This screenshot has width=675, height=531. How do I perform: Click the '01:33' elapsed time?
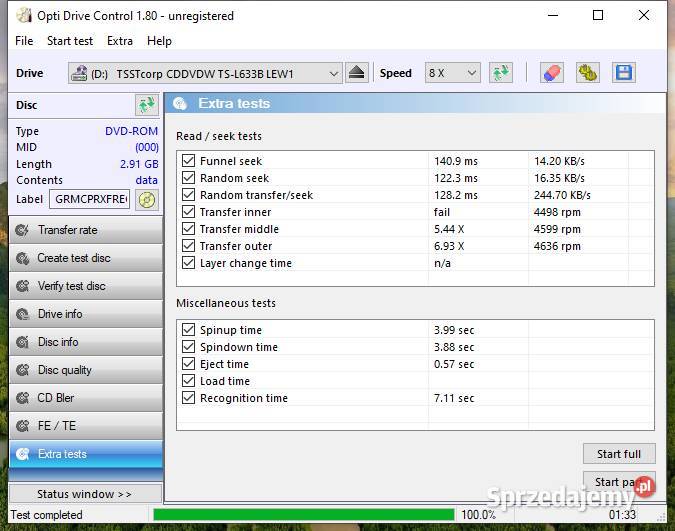pos(622,515)
